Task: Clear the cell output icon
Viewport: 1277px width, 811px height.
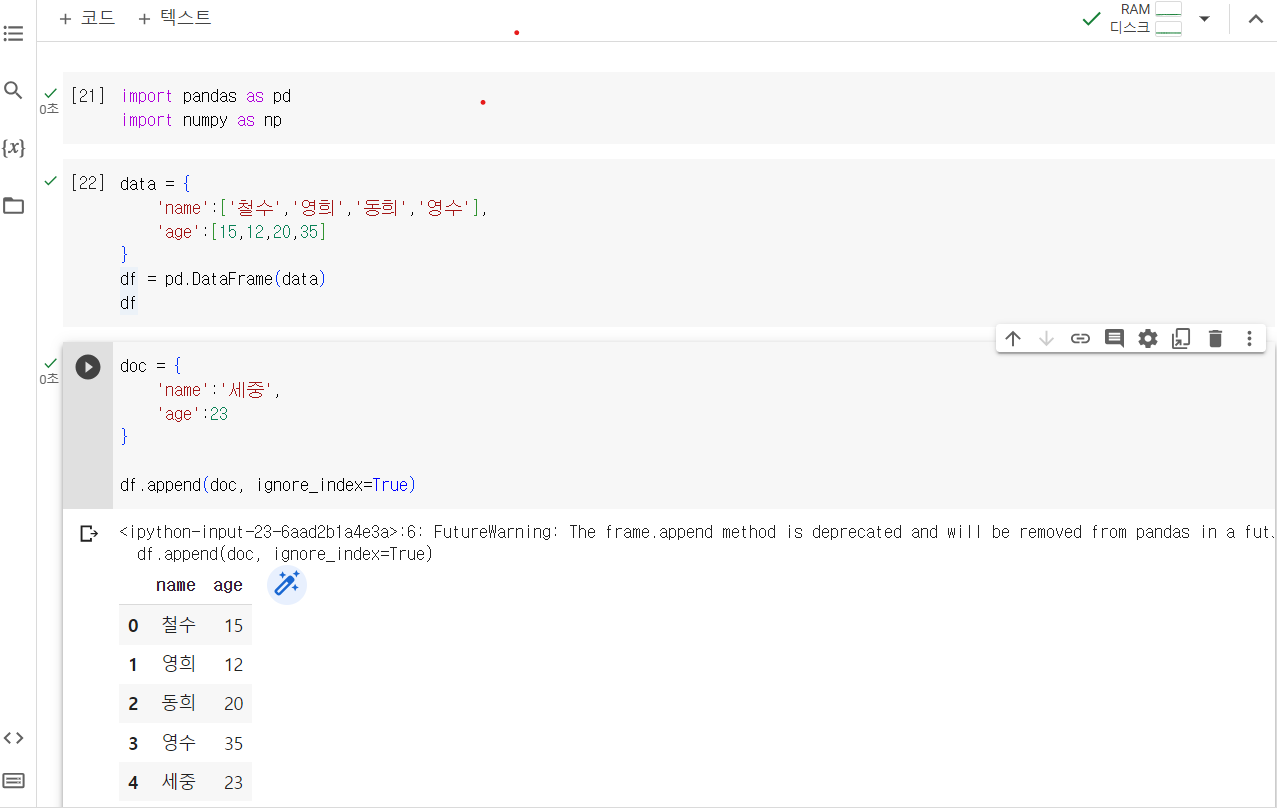Action: [x=89, y=534]
